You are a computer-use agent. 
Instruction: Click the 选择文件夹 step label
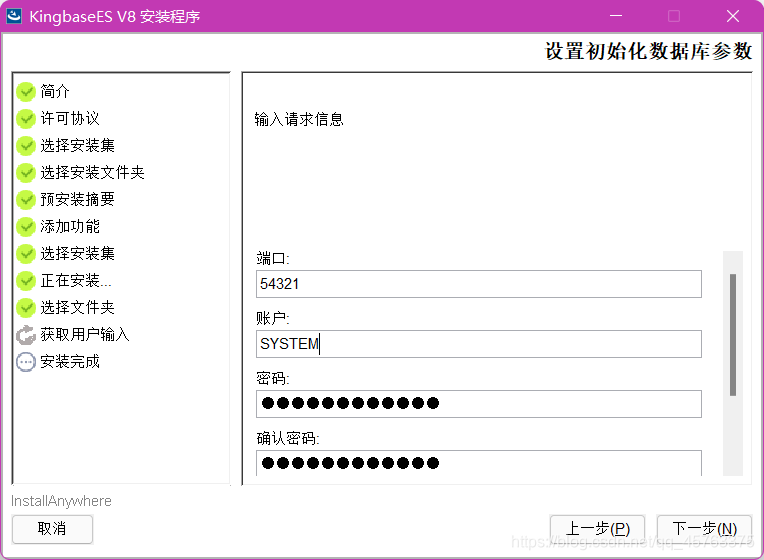point(77,308)
